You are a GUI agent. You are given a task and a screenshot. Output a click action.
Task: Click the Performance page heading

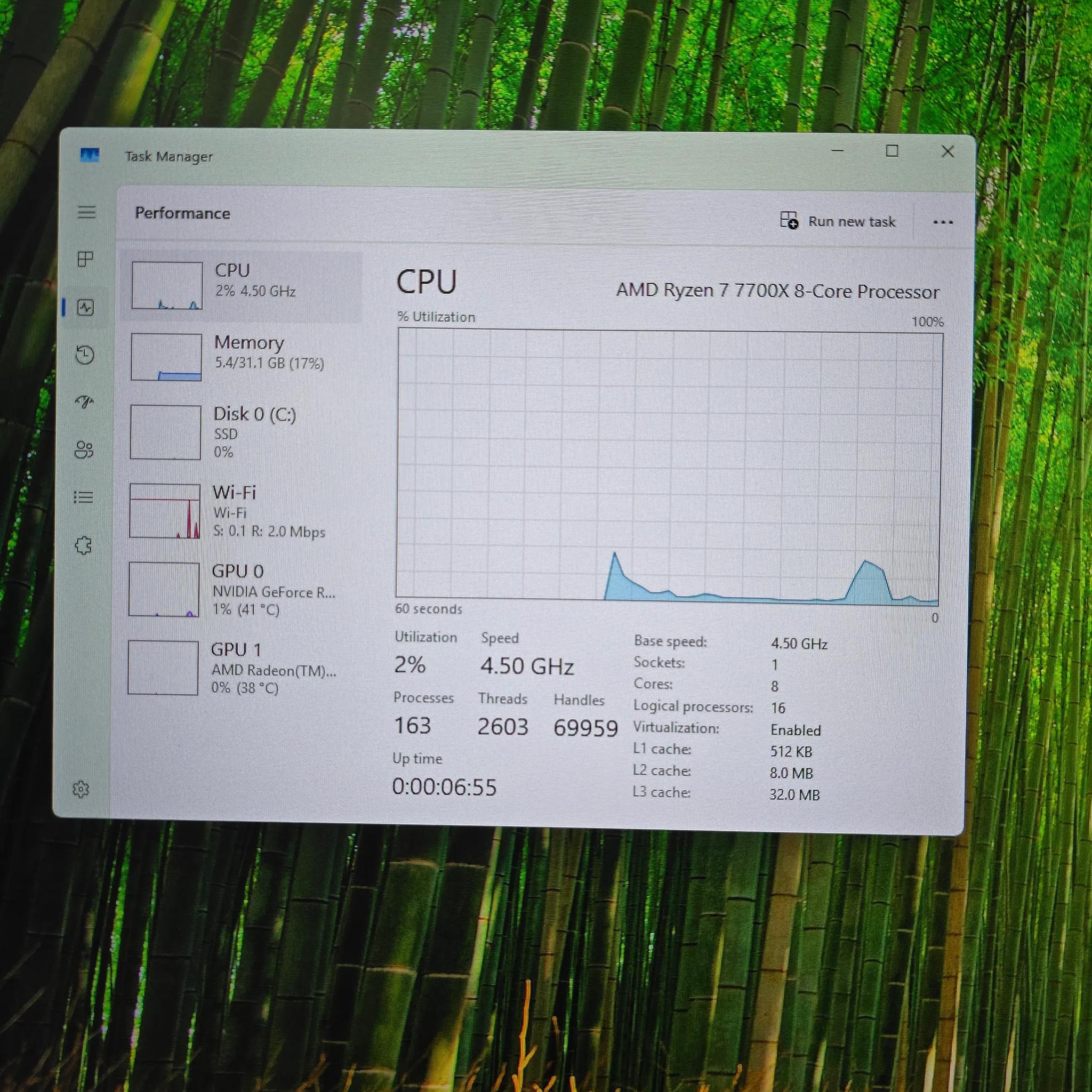pyautogui.click(x=182, y=213)
